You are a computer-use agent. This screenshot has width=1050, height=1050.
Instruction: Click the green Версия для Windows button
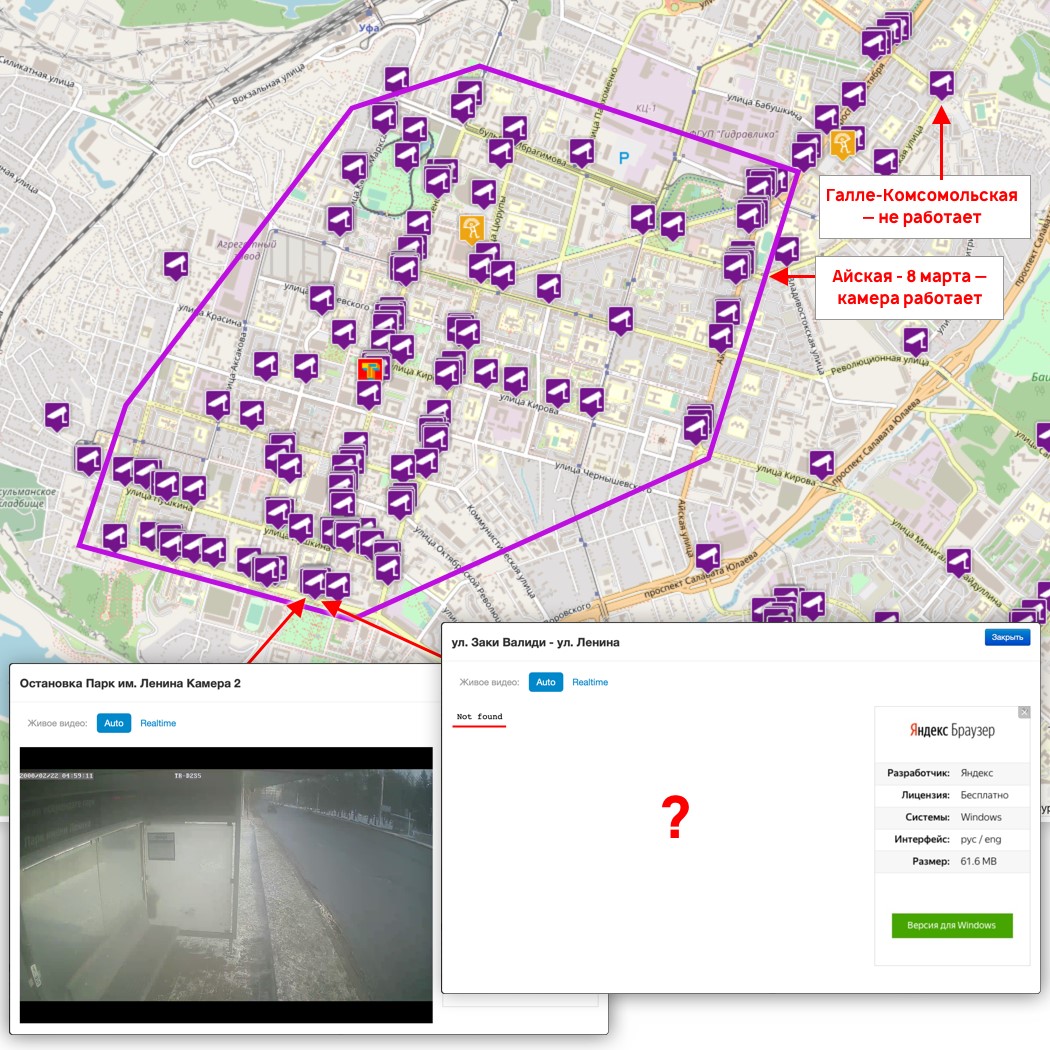(x=951, y=925)
